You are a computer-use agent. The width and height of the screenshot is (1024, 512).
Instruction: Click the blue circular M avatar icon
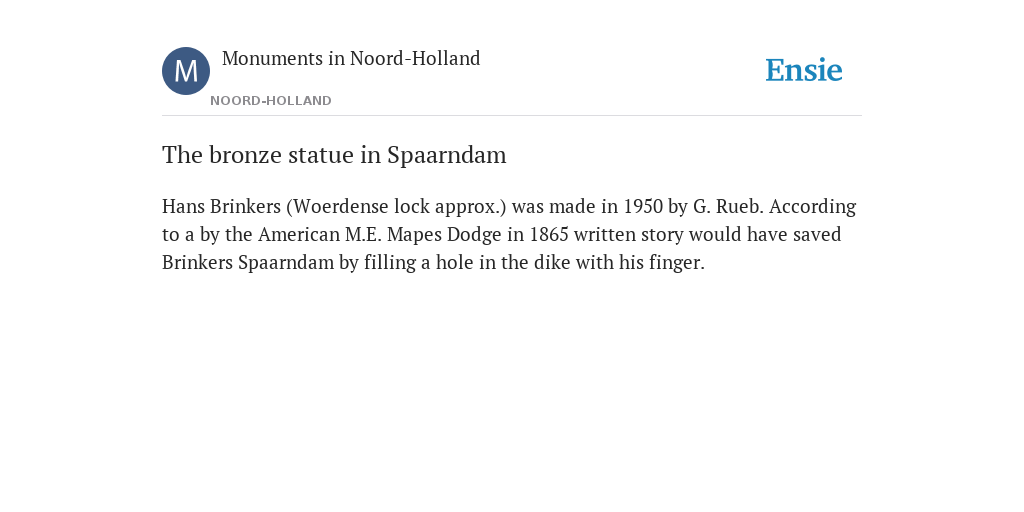pos(186,71)
